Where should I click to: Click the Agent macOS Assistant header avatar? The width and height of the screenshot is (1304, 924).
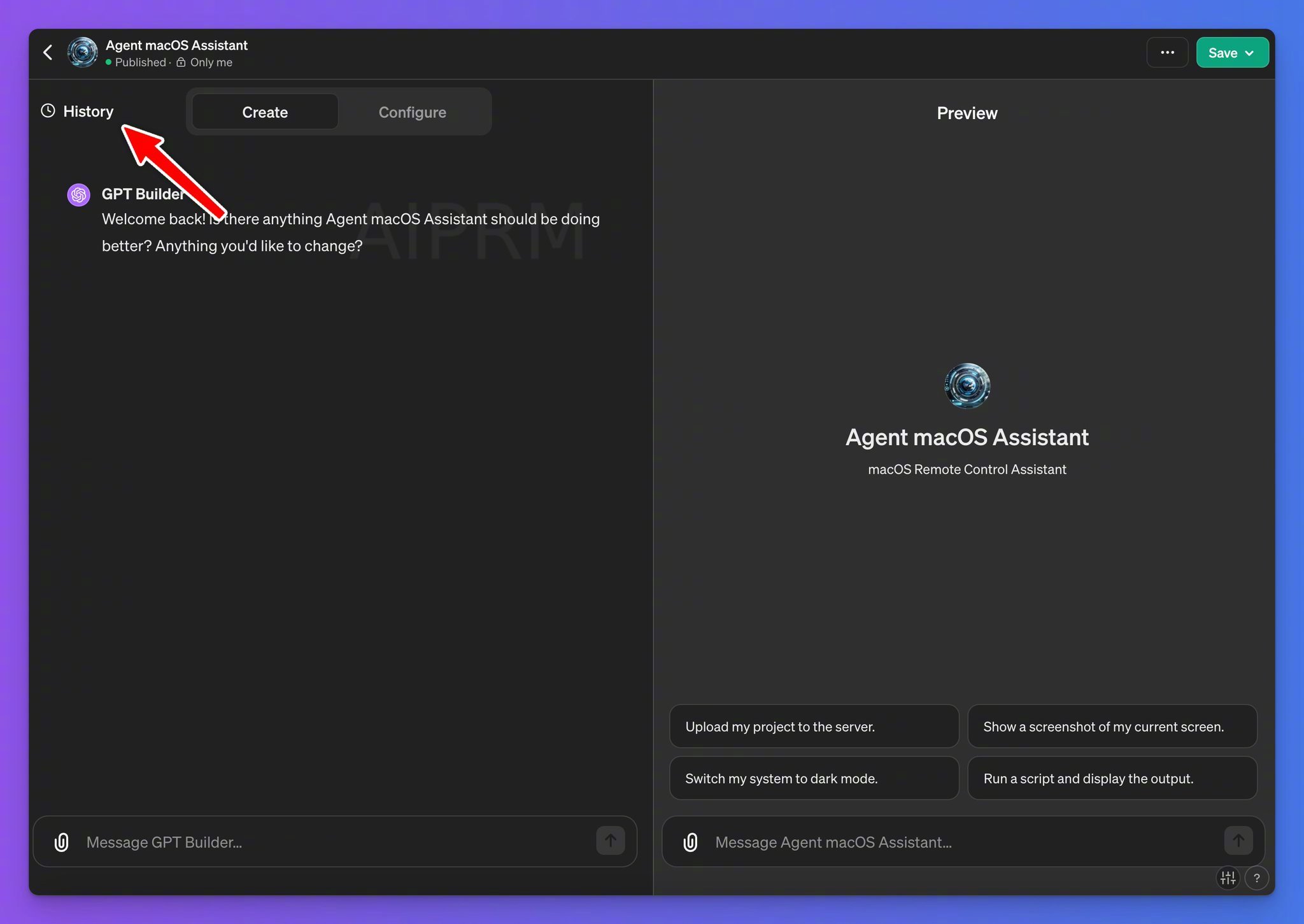83,52
